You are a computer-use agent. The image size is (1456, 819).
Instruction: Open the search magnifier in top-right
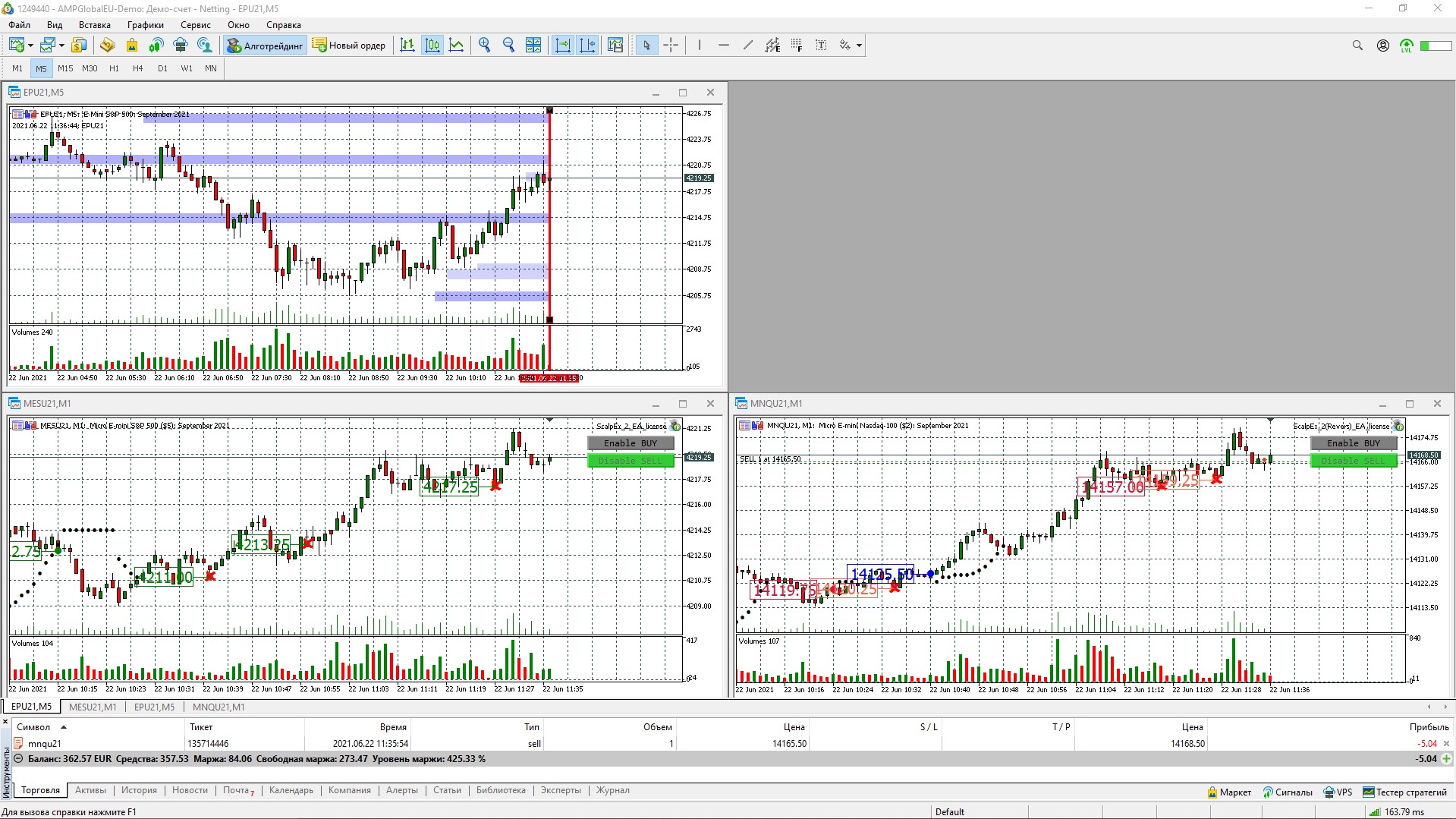pyautogui.click(x=1357, y=46)
